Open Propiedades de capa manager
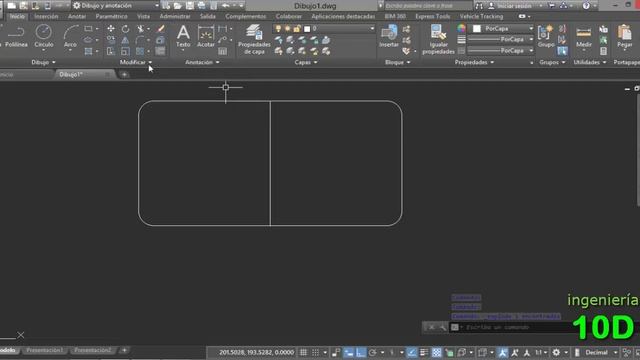 coord(254,39)
